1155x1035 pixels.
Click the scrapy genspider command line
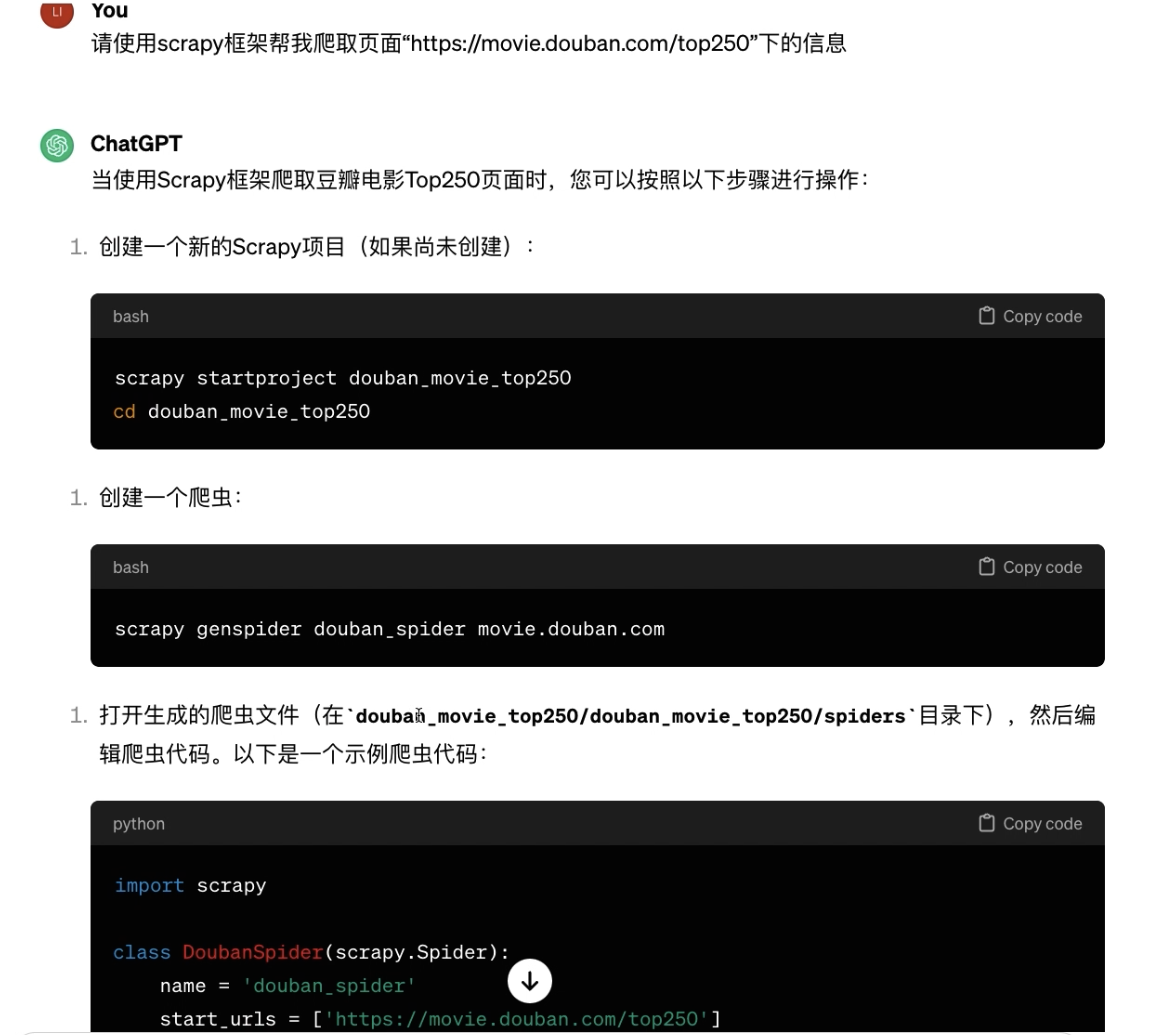click(x=390, y=629)
